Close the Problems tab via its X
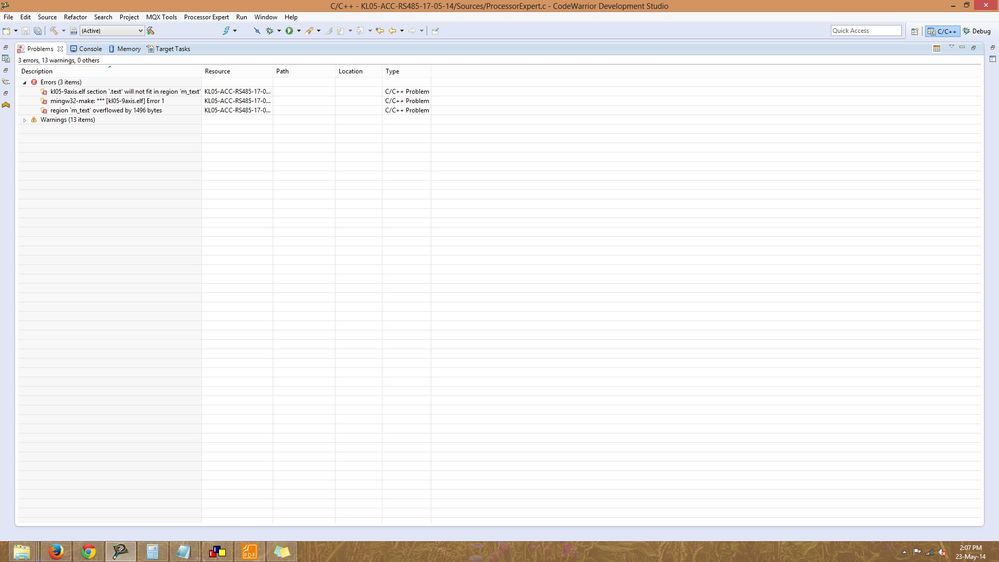999x562 pixels. (61, 48)
